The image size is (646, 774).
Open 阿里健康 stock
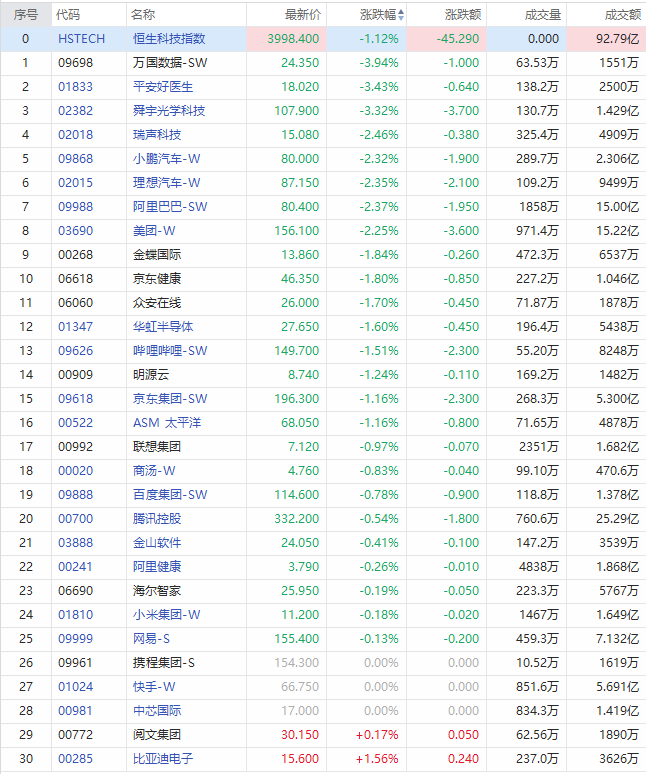157,567
